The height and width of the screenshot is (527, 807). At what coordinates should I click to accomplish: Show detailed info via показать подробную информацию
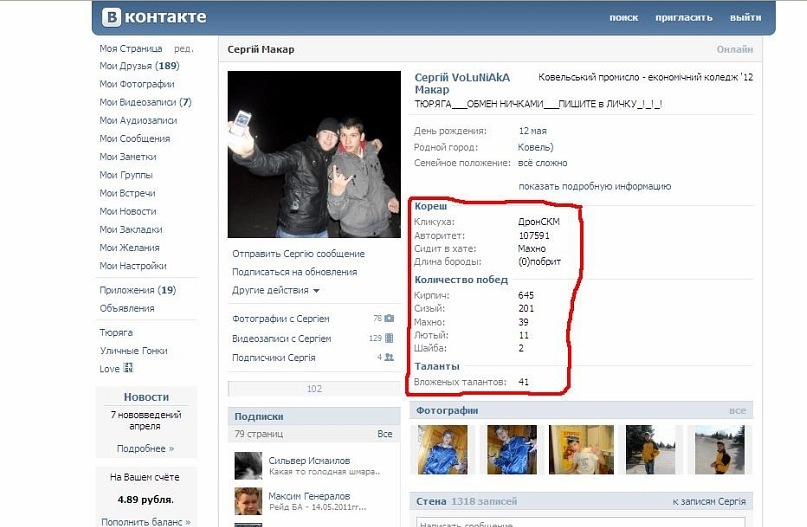click(594, 186)
